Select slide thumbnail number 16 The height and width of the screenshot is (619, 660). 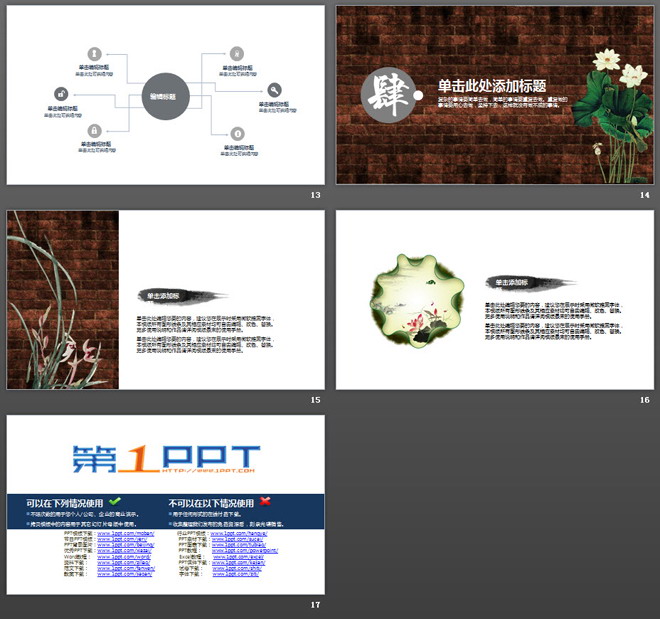pos(495,300)
